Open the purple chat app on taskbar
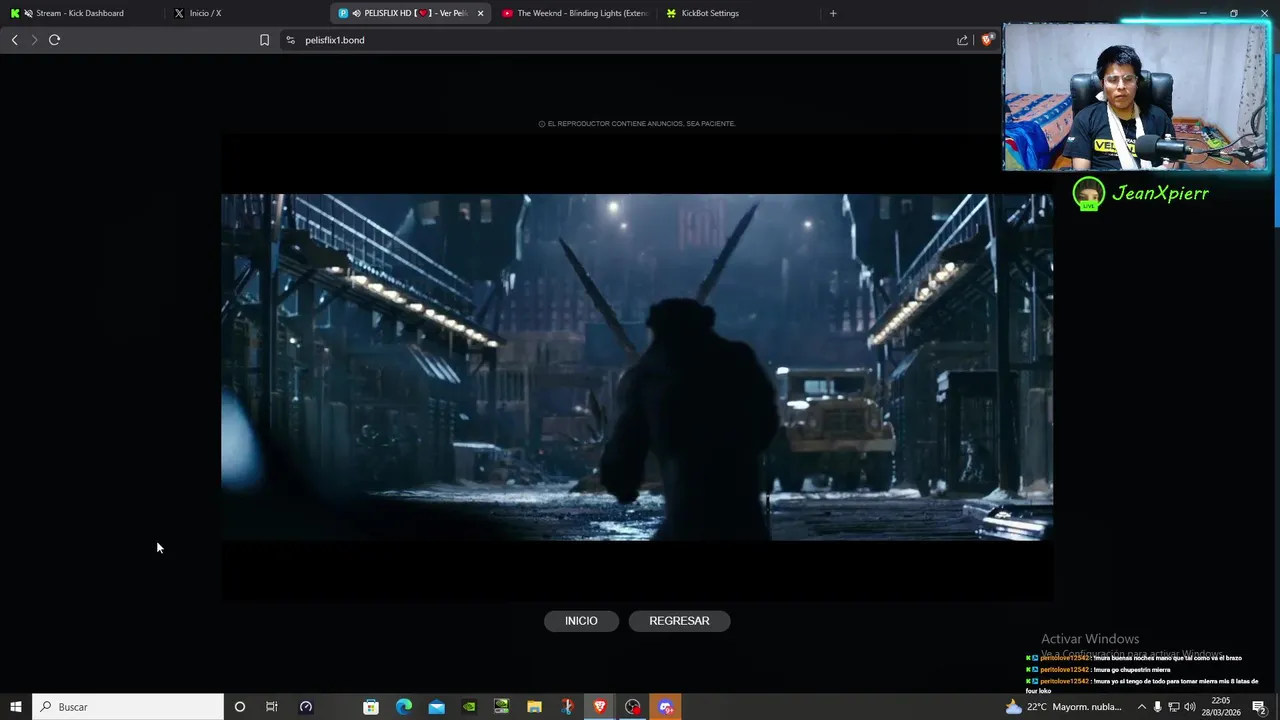The height and width of the screenshot is (720, 1280). (x=666, y=707)
